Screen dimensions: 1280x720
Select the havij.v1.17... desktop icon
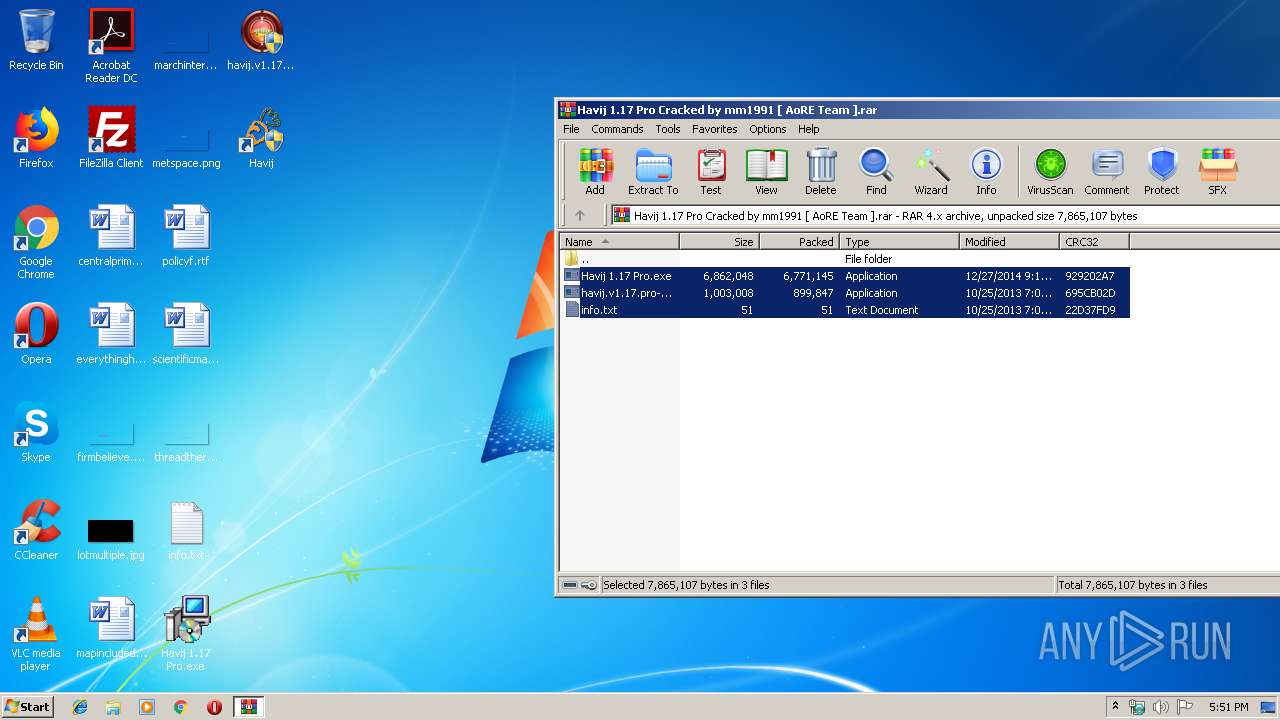click(x=261, y=40)
